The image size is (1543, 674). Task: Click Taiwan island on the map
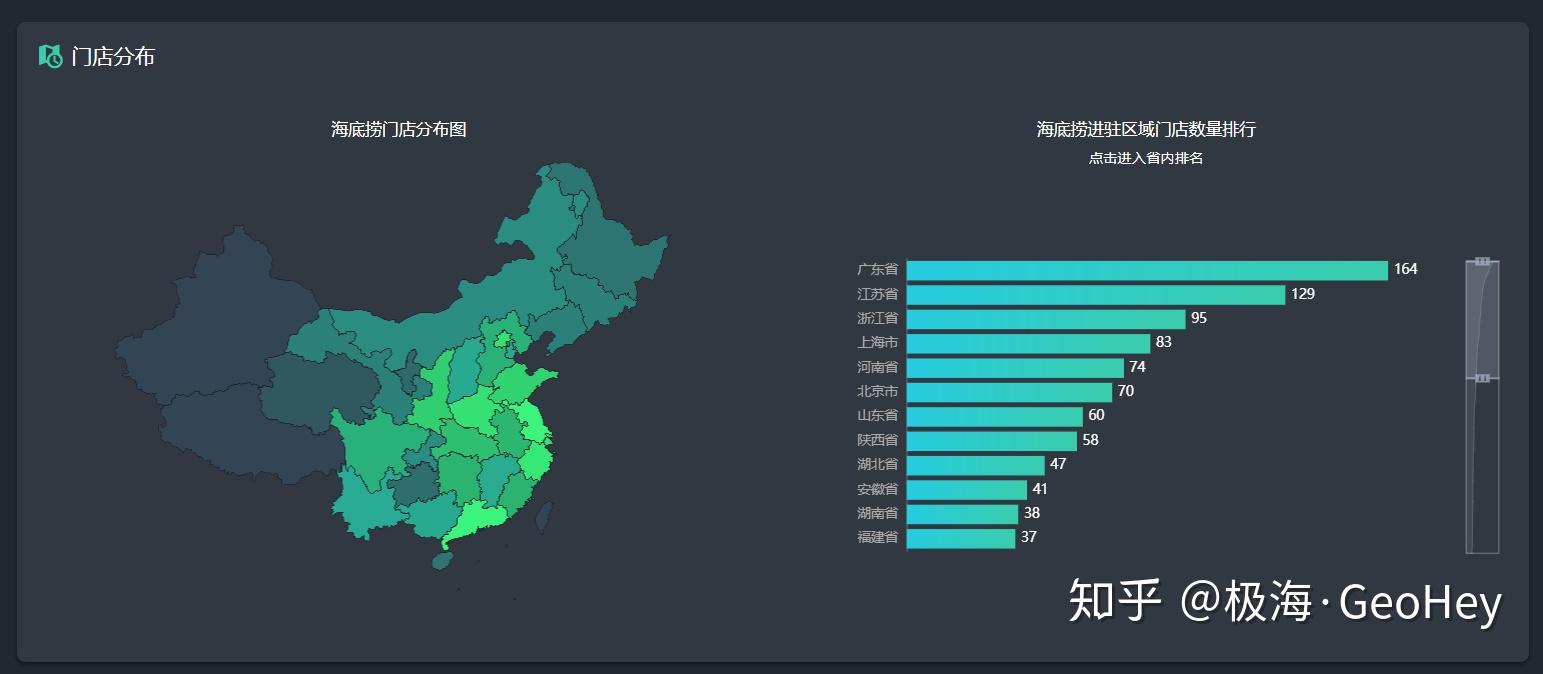pos(544,517)
